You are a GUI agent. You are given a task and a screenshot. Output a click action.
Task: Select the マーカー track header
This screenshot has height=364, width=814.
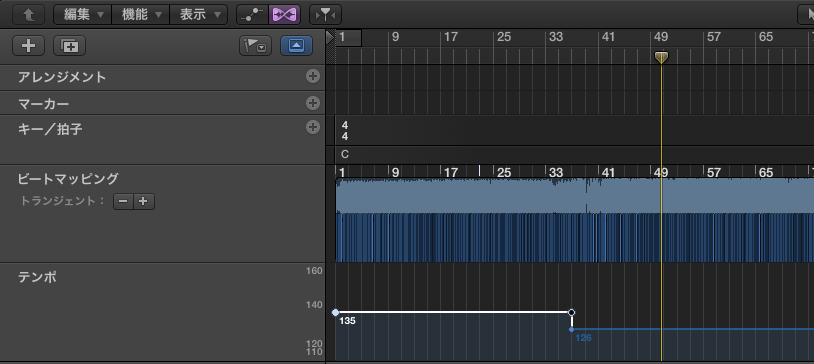[162, 103]
